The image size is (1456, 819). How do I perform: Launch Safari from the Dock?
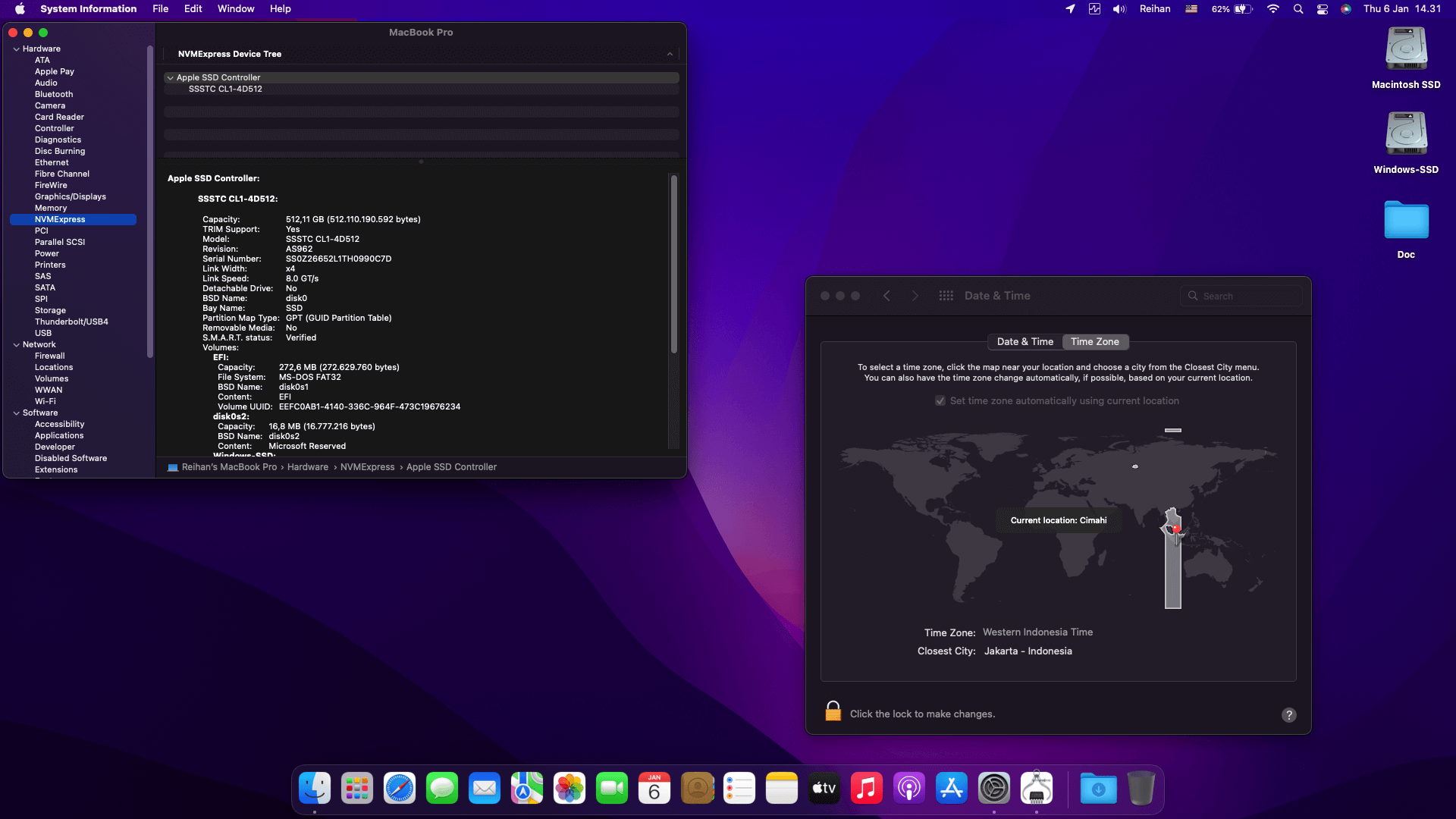click(x=400, y=789)
